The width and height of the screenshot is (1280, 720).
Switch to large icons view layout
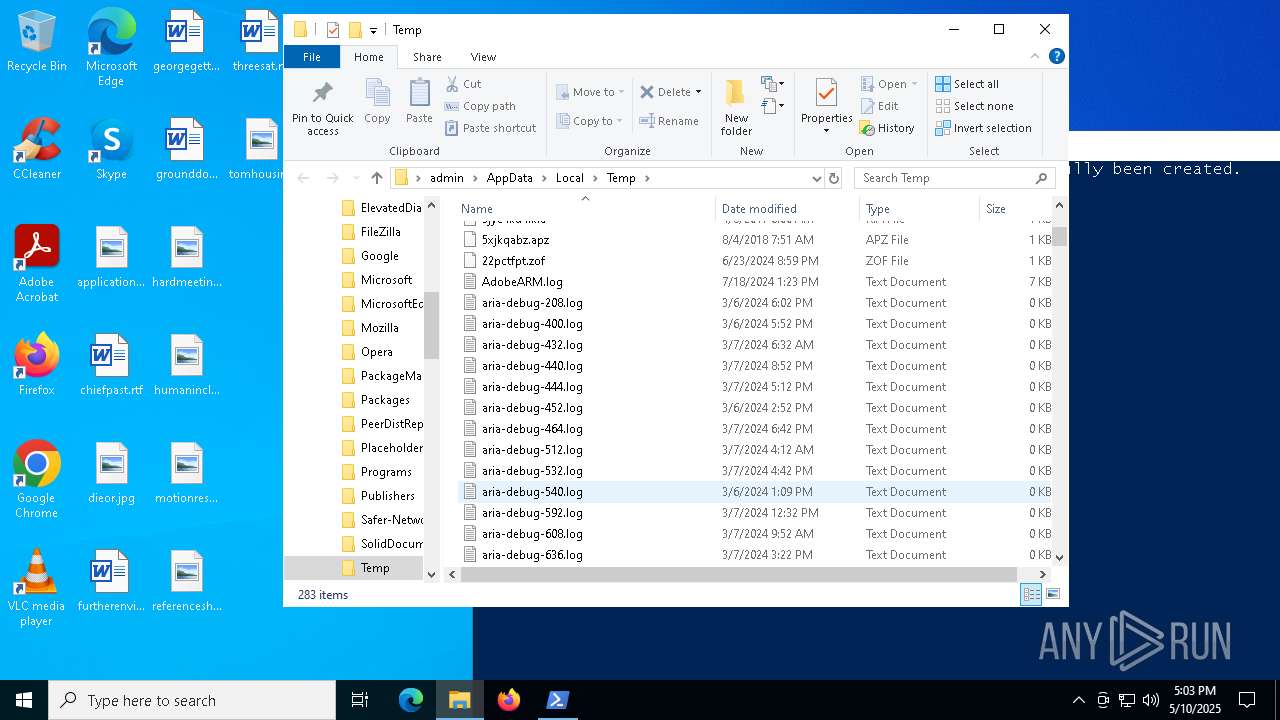(1052, 594)
